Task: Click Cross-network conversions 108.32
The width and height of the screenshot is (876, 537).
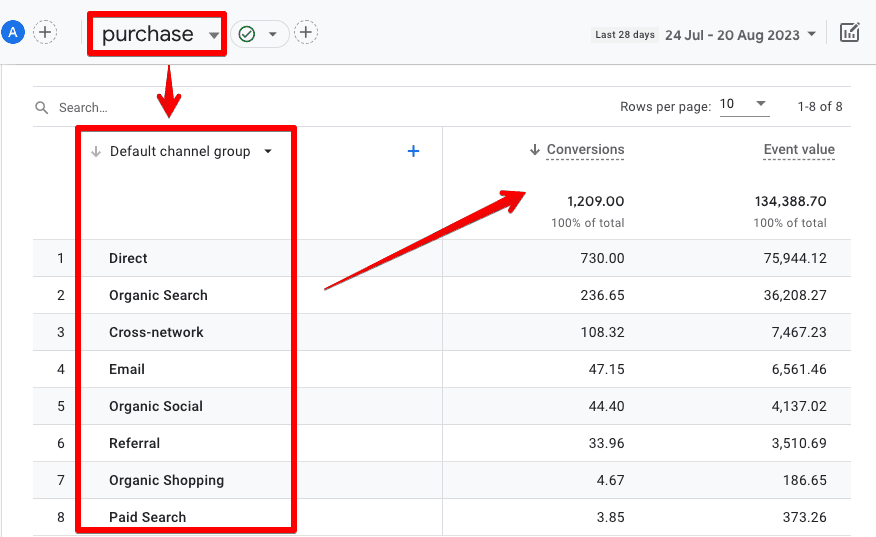Action: point(602,332)
